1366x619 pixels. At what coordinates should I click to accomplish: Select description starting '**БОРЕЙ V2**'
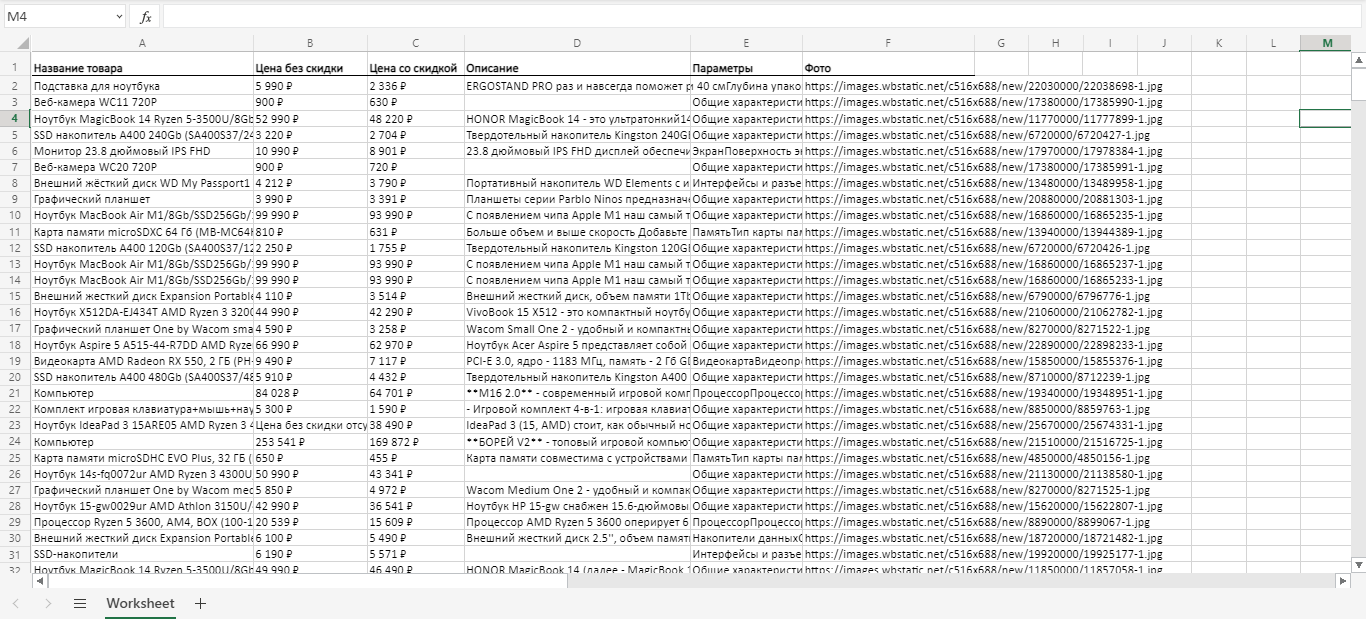578,441
